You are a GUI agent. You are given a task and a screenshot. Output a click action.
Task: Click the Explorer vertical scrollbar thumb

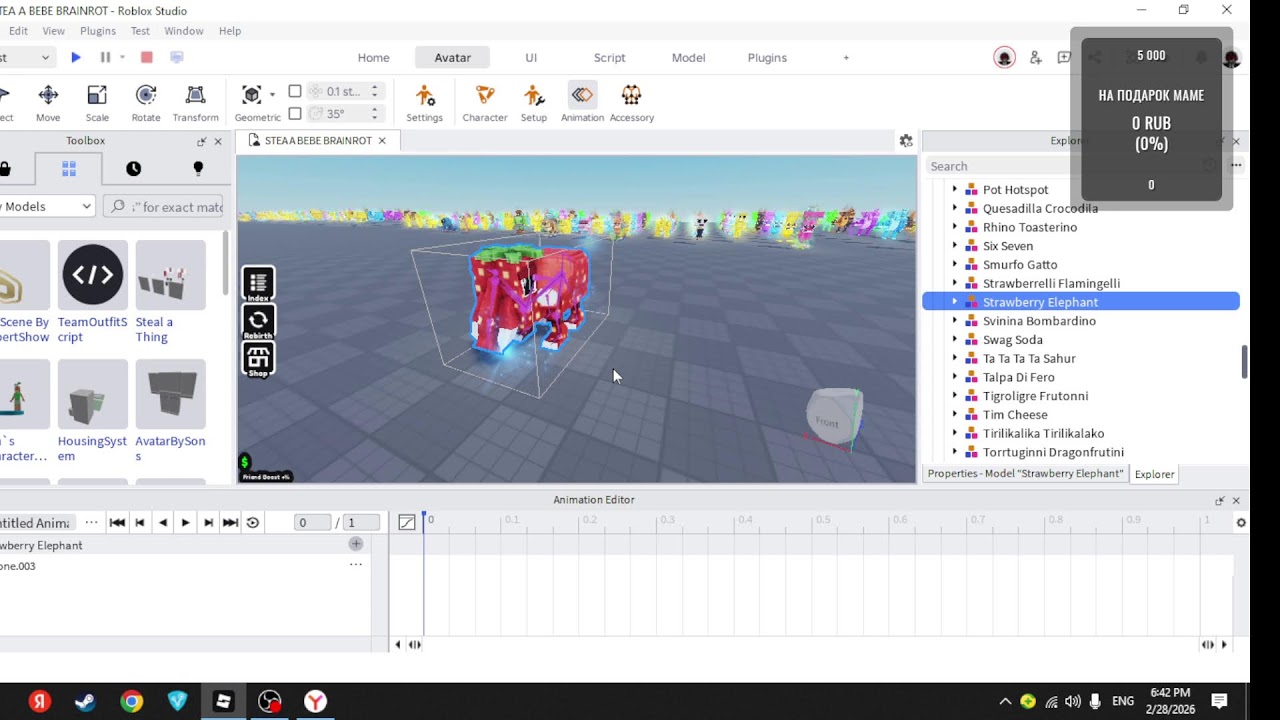pos(1245,362)
